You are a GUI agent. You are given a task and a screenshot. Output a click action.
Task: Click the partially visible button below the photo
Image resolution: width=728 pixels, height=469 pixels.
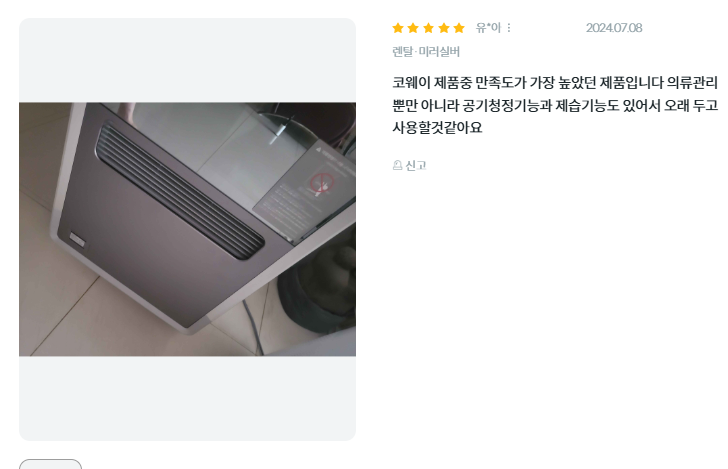[50, 464]
